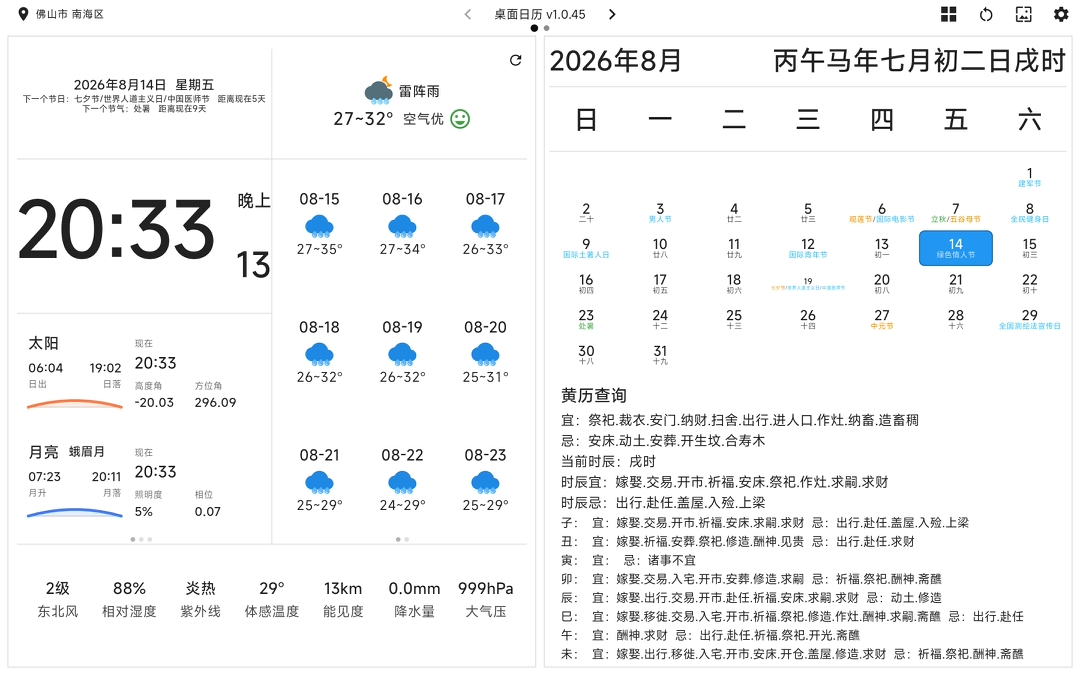Click the rain cloud icon for 08-23

485,482
